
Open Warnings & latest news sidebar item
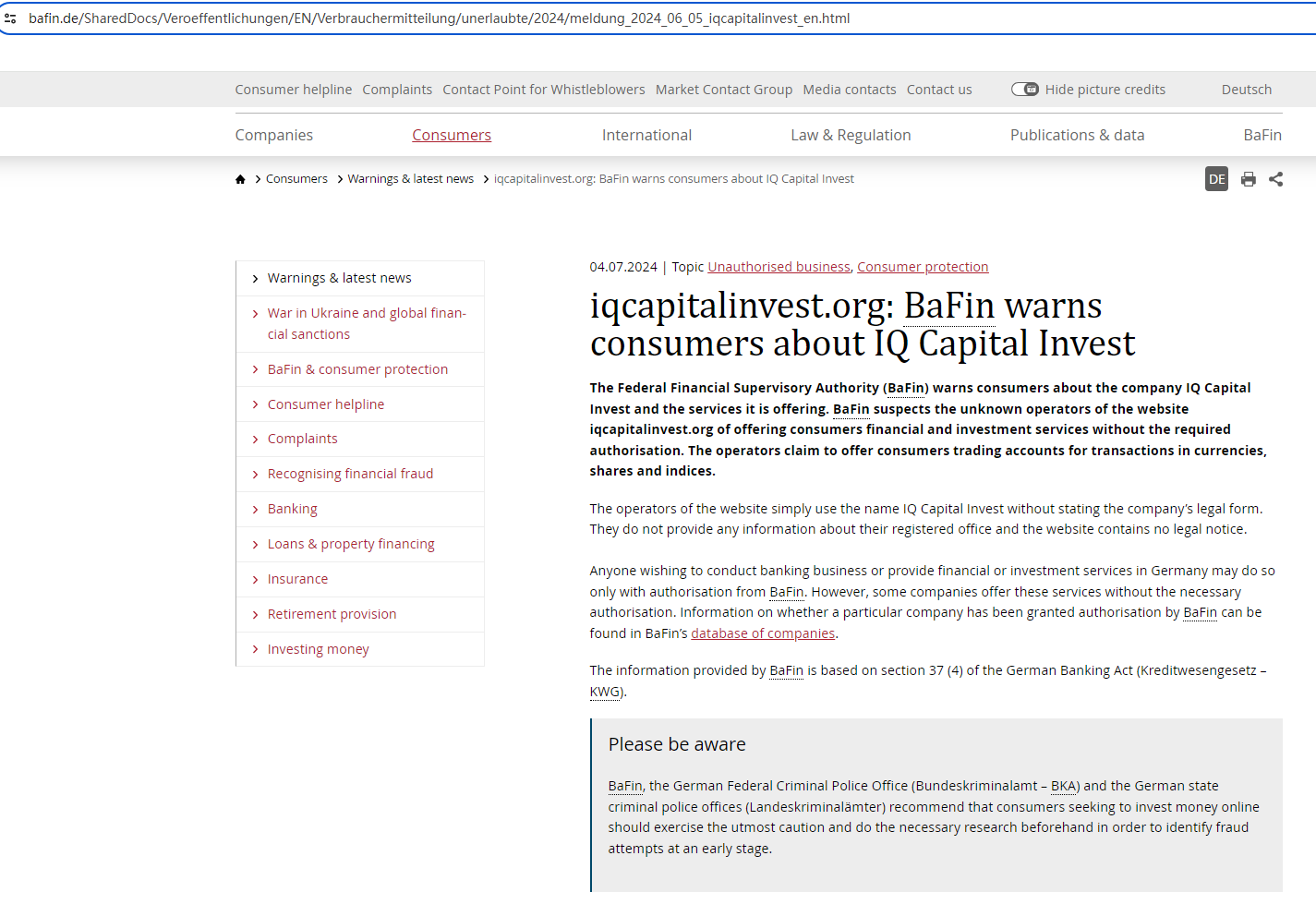340,278
